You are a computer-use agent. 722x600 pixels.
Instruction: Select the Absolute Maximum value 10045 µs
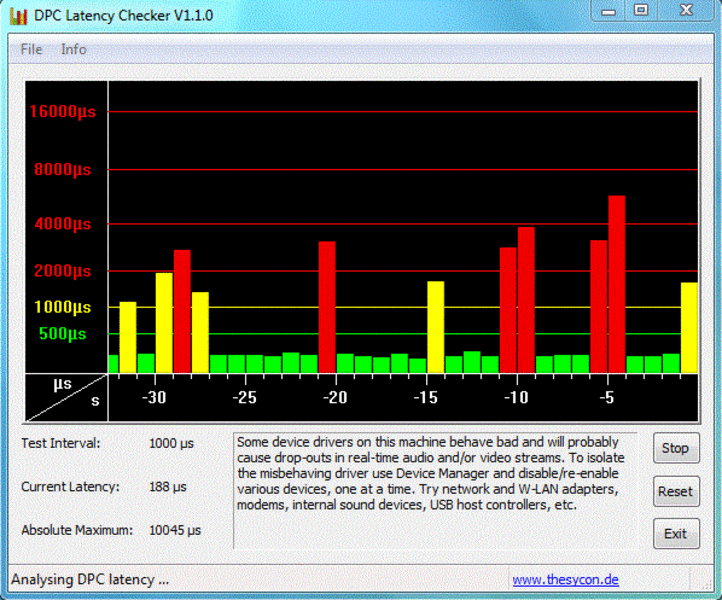click(175, 530)
